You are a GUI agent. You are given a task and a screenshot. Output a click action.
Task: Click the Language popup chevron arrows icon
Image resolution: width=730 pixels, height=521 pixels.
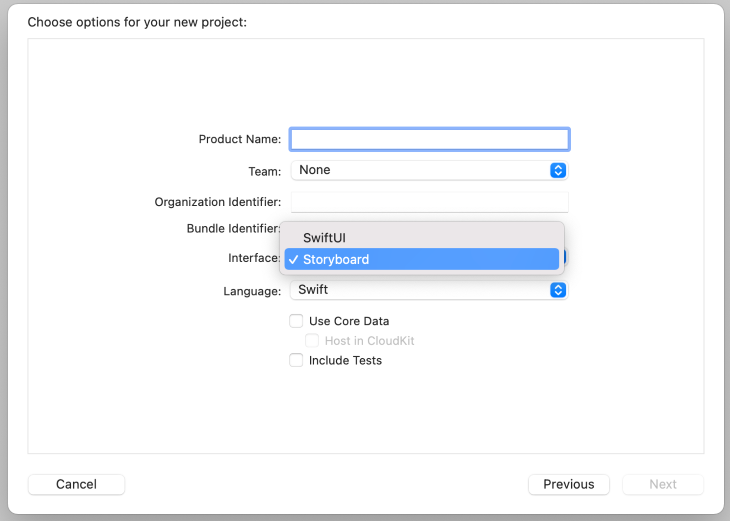click(x=558, y=290)
